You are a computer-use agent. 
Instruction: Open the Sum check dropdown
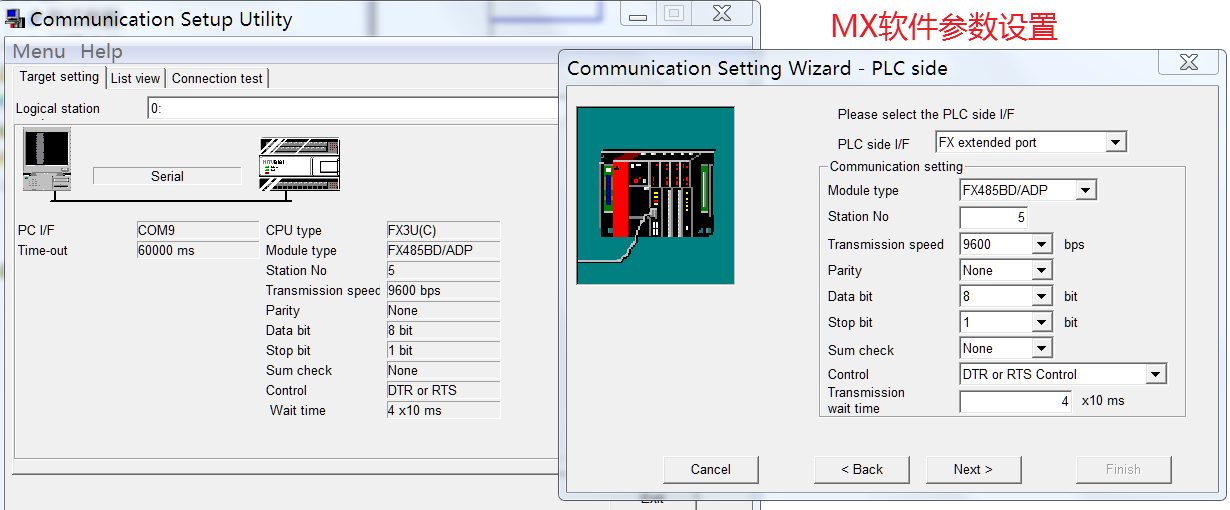pos(1042,348)
